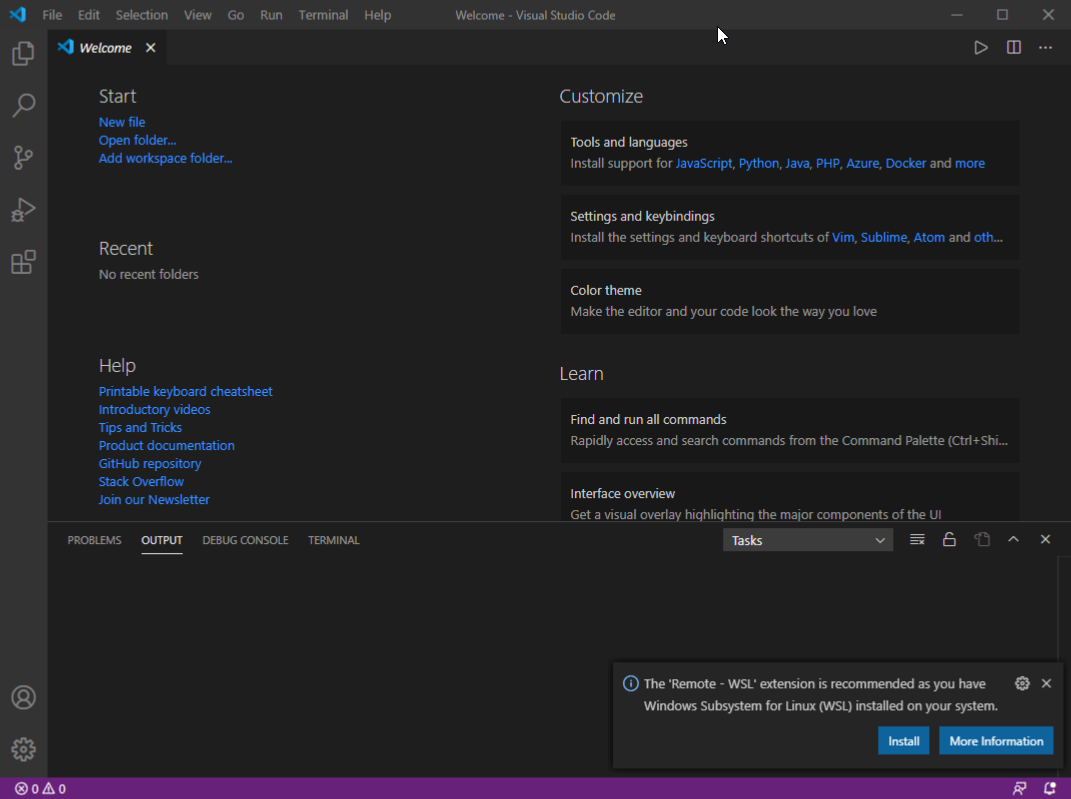Open notification settings gear menu
Image resolution: width=1071 pixels, height=799 pixels.
(x=1021, y=684)
